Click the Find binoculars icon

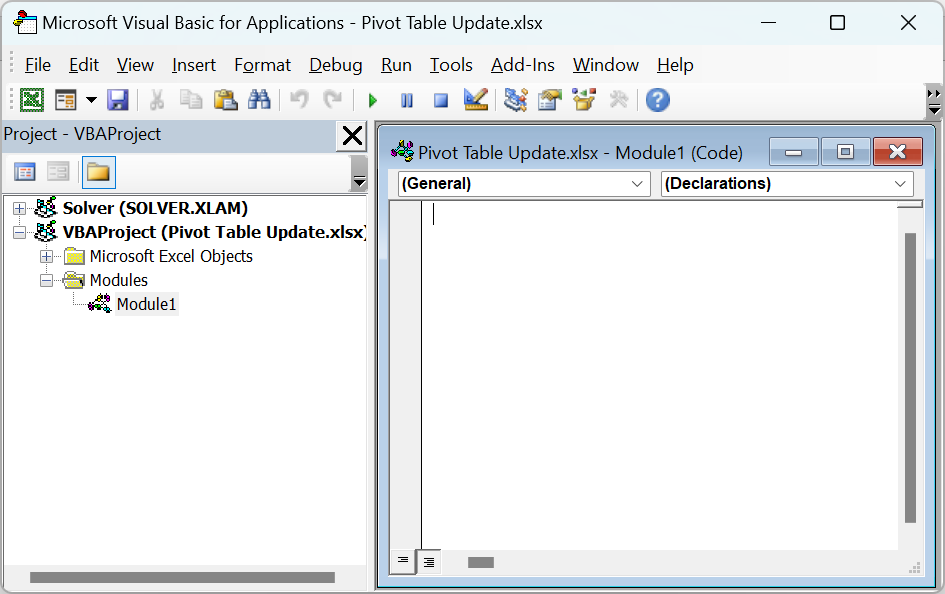(x=259, y=100)
